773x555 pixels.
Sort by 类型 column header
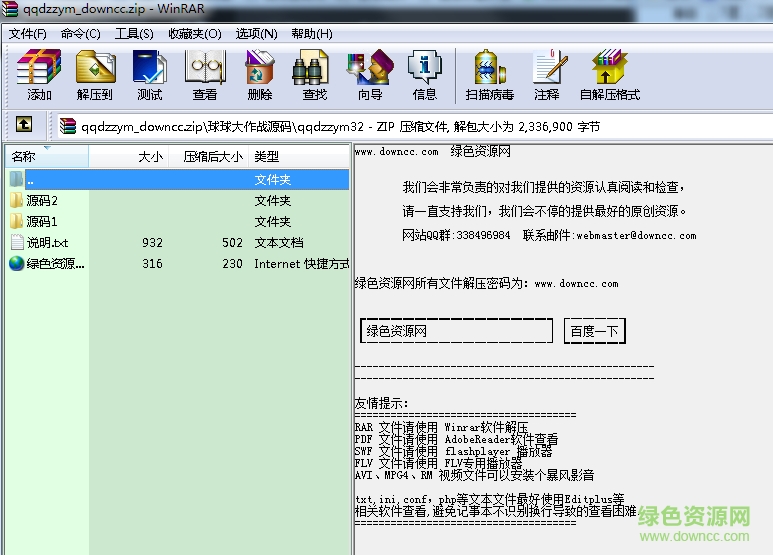point(299,157)
